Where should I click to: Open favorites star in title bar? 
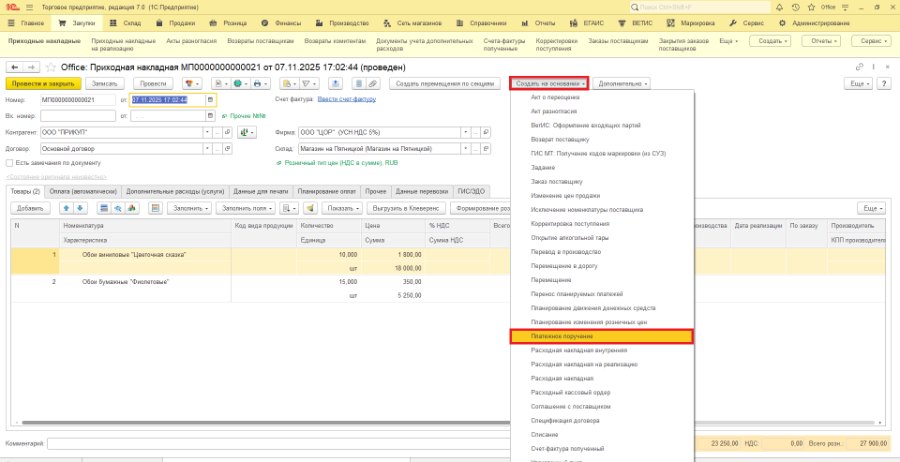click(811, 7)
